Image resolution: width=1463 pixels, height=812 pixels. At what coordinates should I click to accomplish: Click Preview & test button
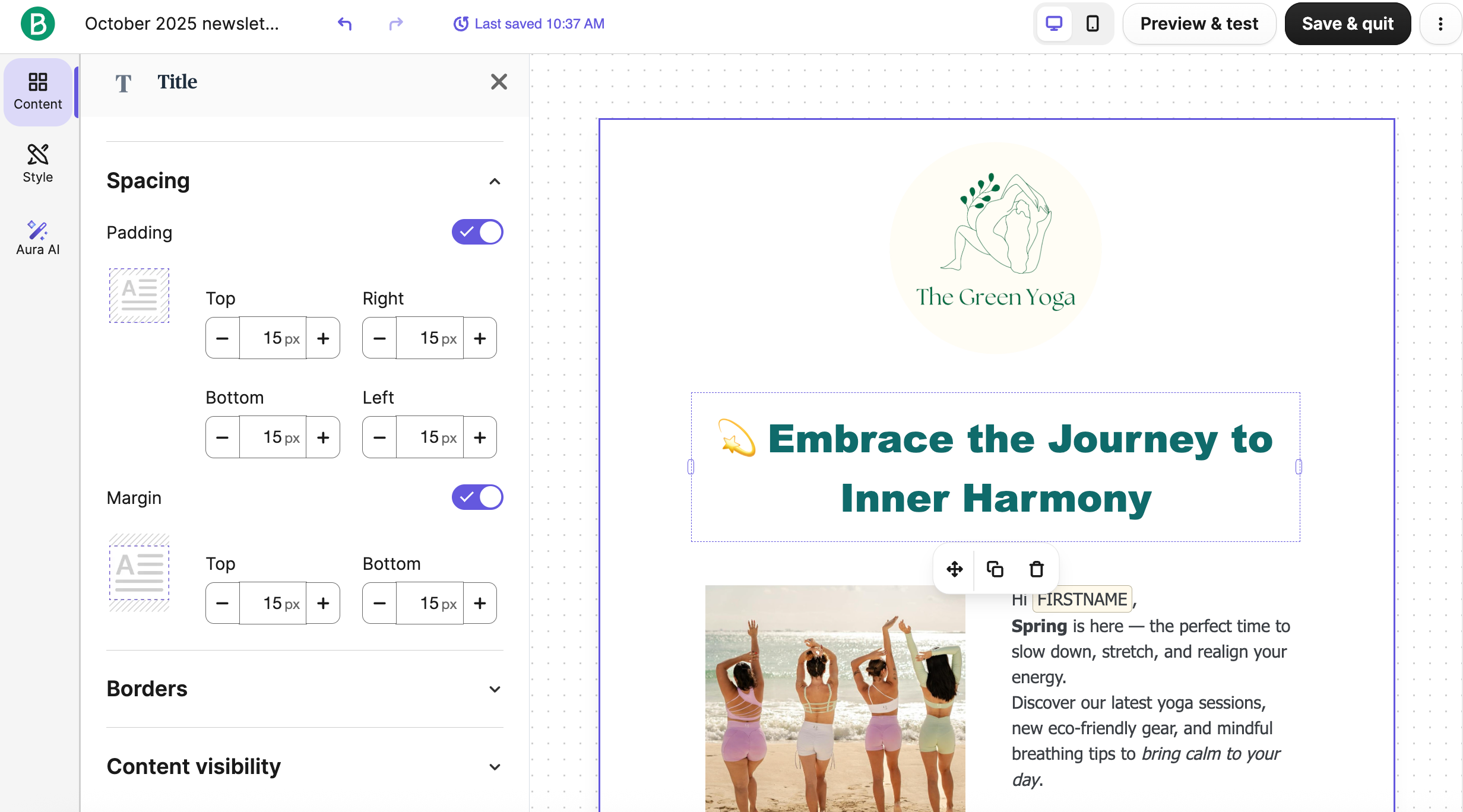tap(1199, 24)
